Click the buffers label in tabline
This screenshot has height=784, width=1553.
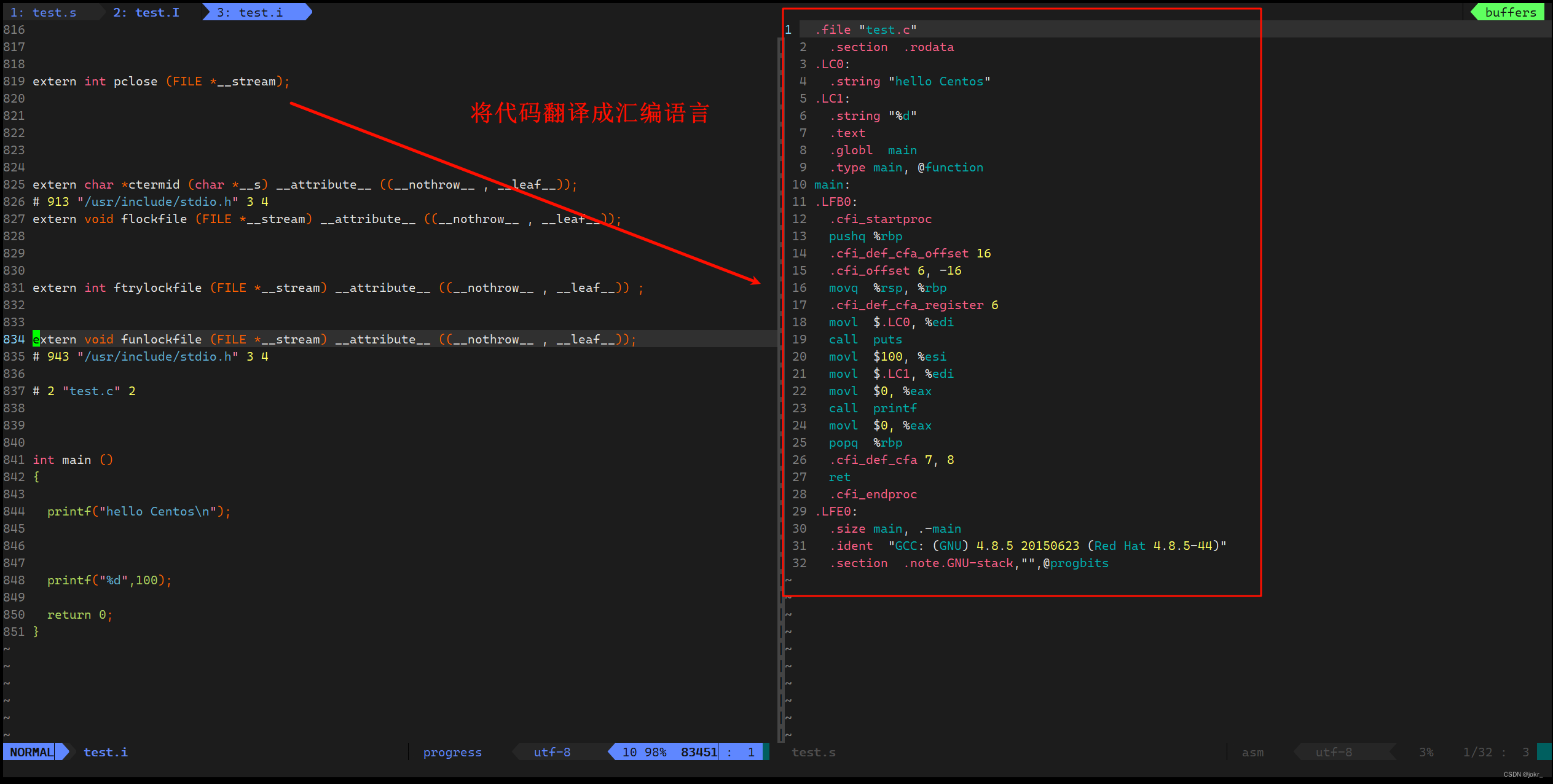[1510, 12]
